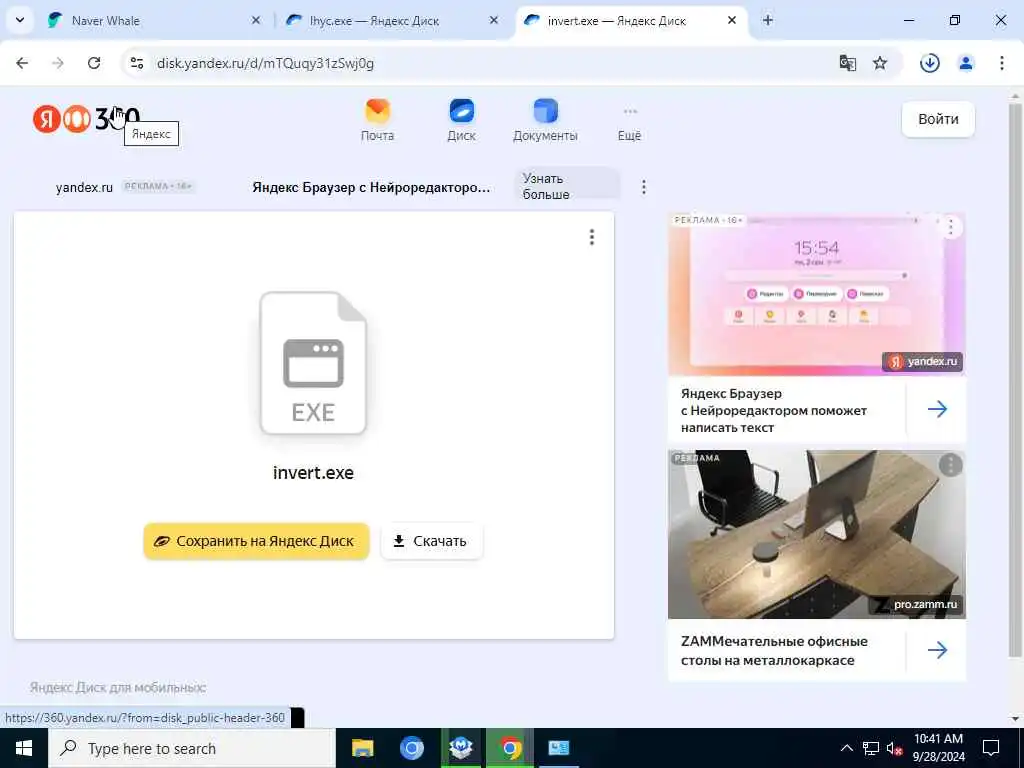Translate this page icon
Viewport: 1024px width, 768px height.
coord(848,63)
